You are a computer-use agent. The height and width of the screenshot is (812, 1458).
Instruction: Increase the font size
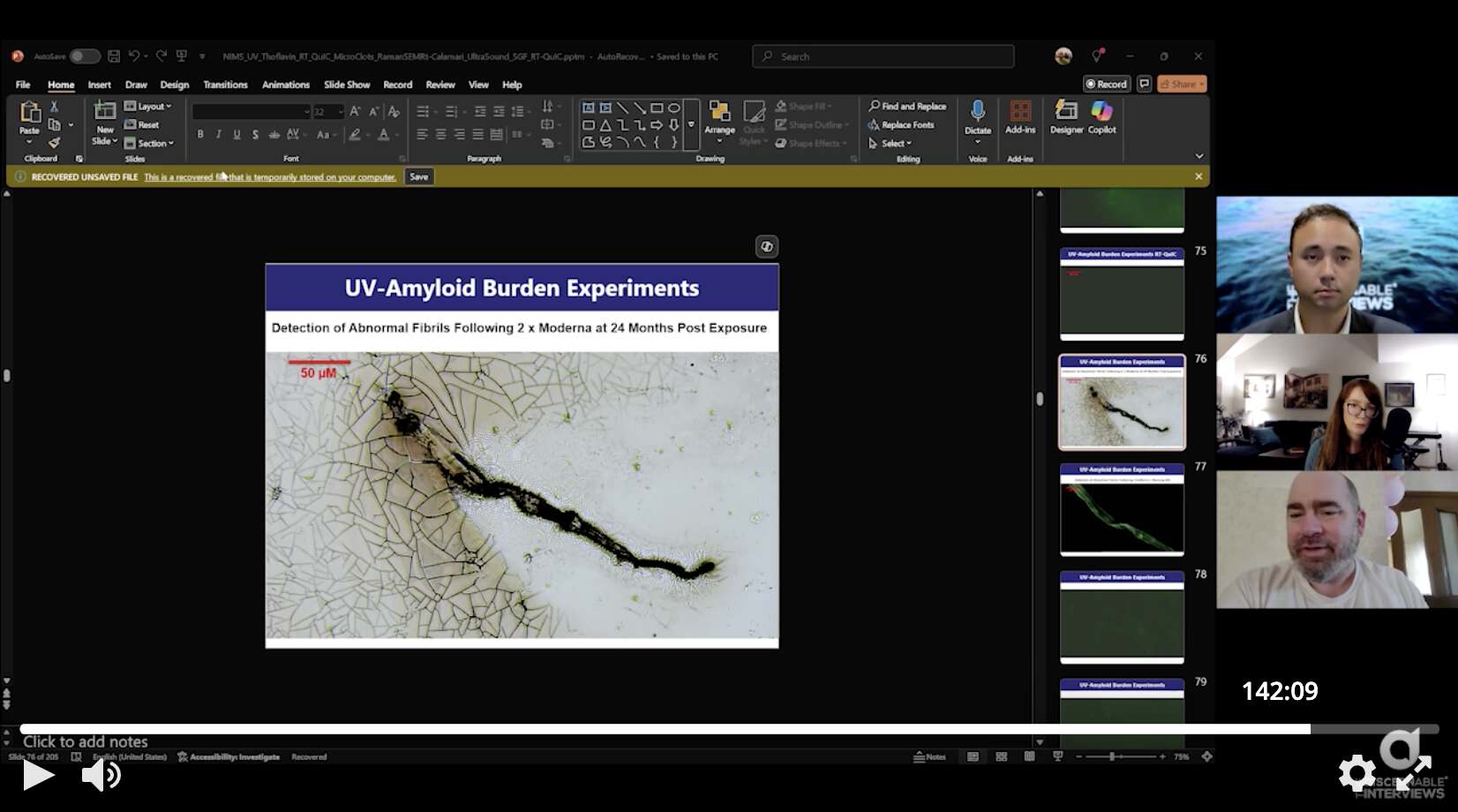point(355,111)
